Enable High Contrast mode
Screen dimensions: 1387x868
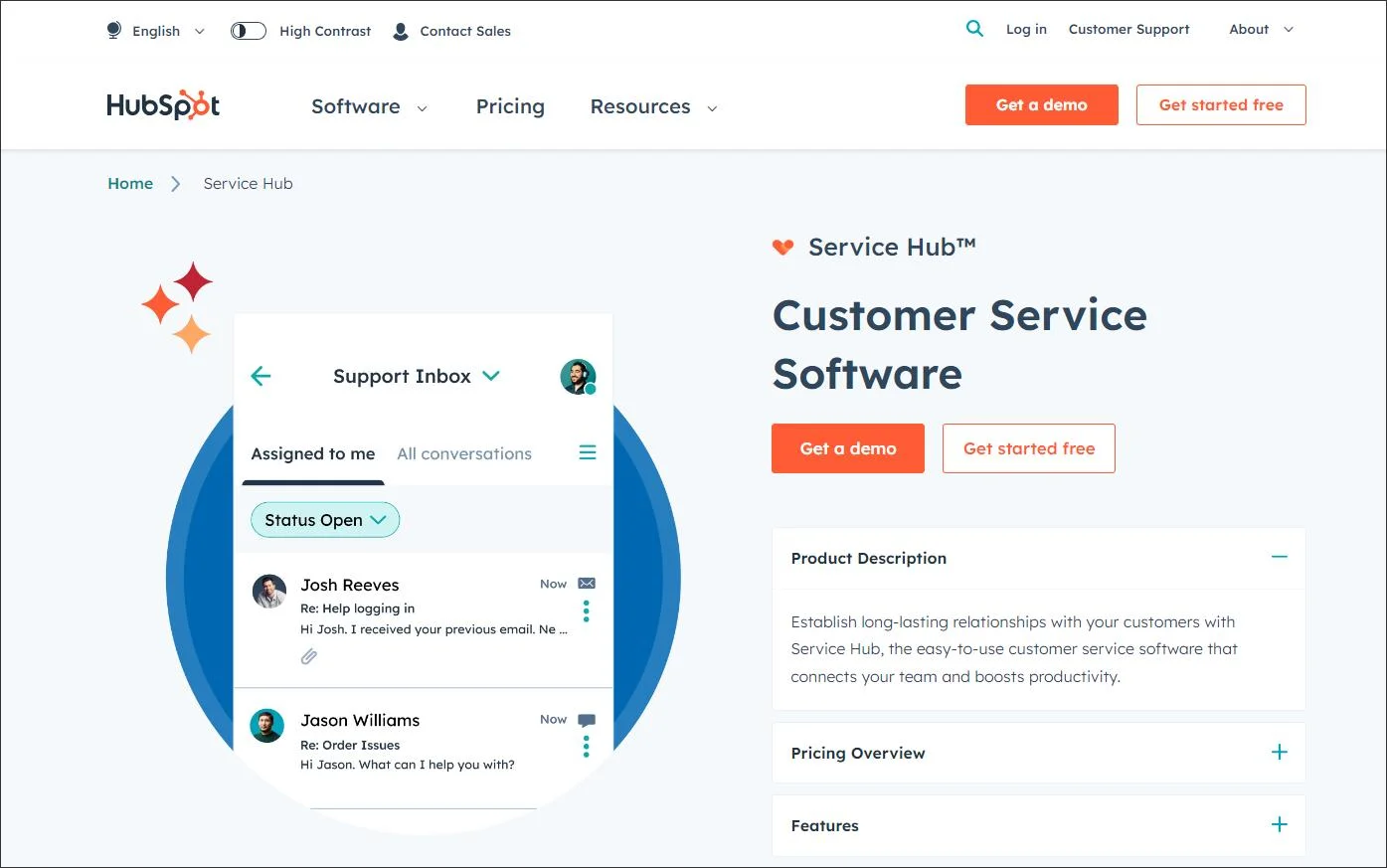[248, 31]
